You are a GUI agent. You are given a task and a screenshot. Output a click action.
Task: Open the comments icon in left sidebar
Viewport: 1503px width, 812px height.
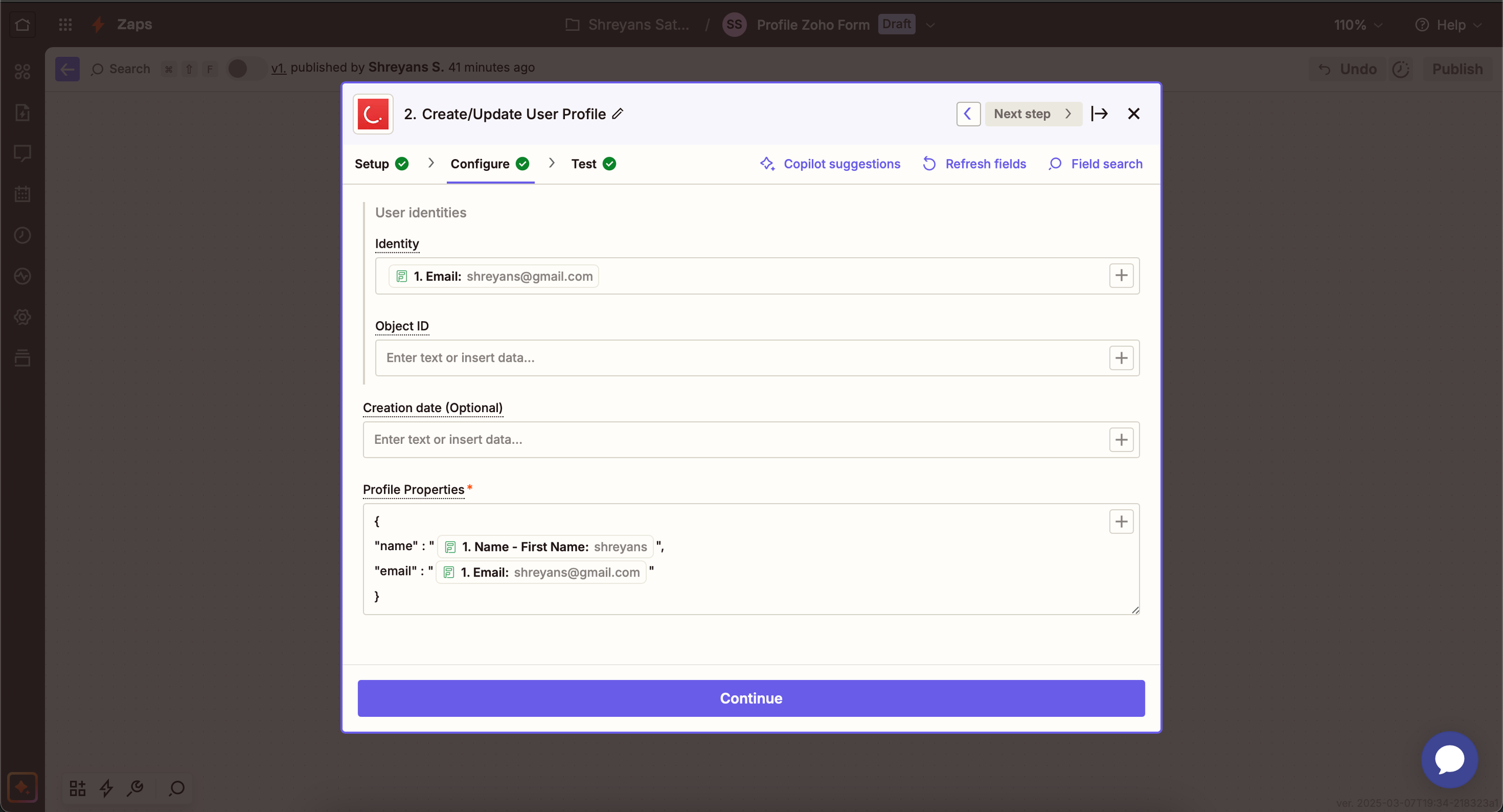[22, 153]
